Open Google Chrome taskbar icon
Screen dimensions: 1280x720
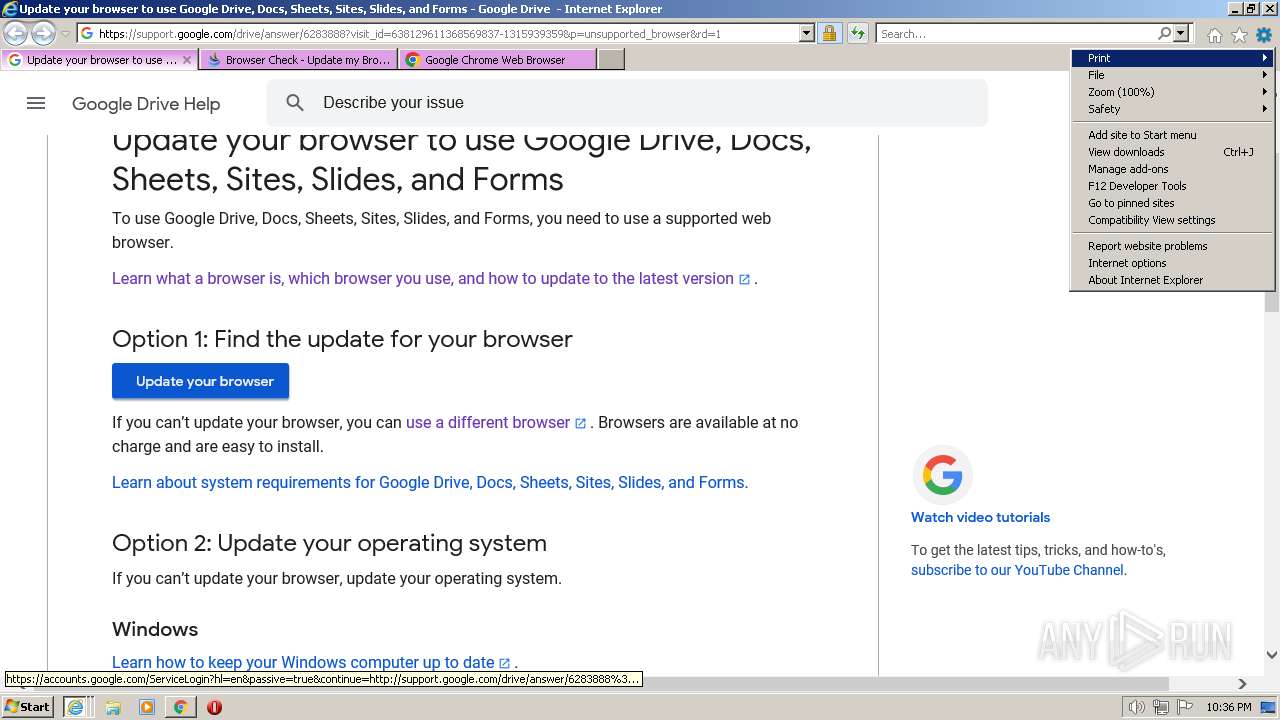click(x=180, y=707)
